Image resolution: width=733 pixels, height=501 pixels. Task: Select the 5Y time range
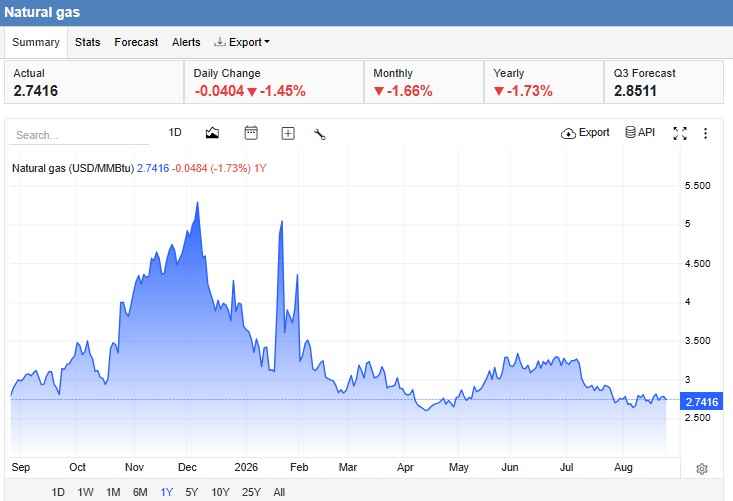coord(192,492)
